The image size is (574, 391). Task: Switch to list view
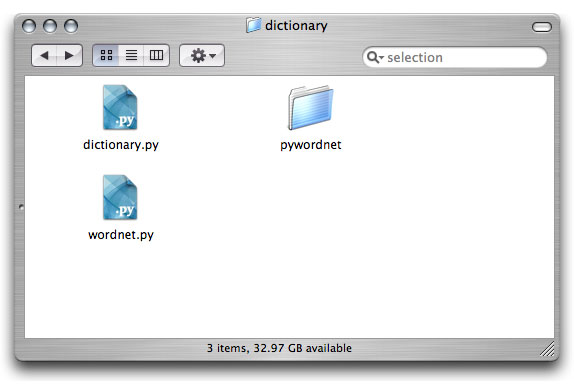131,56
